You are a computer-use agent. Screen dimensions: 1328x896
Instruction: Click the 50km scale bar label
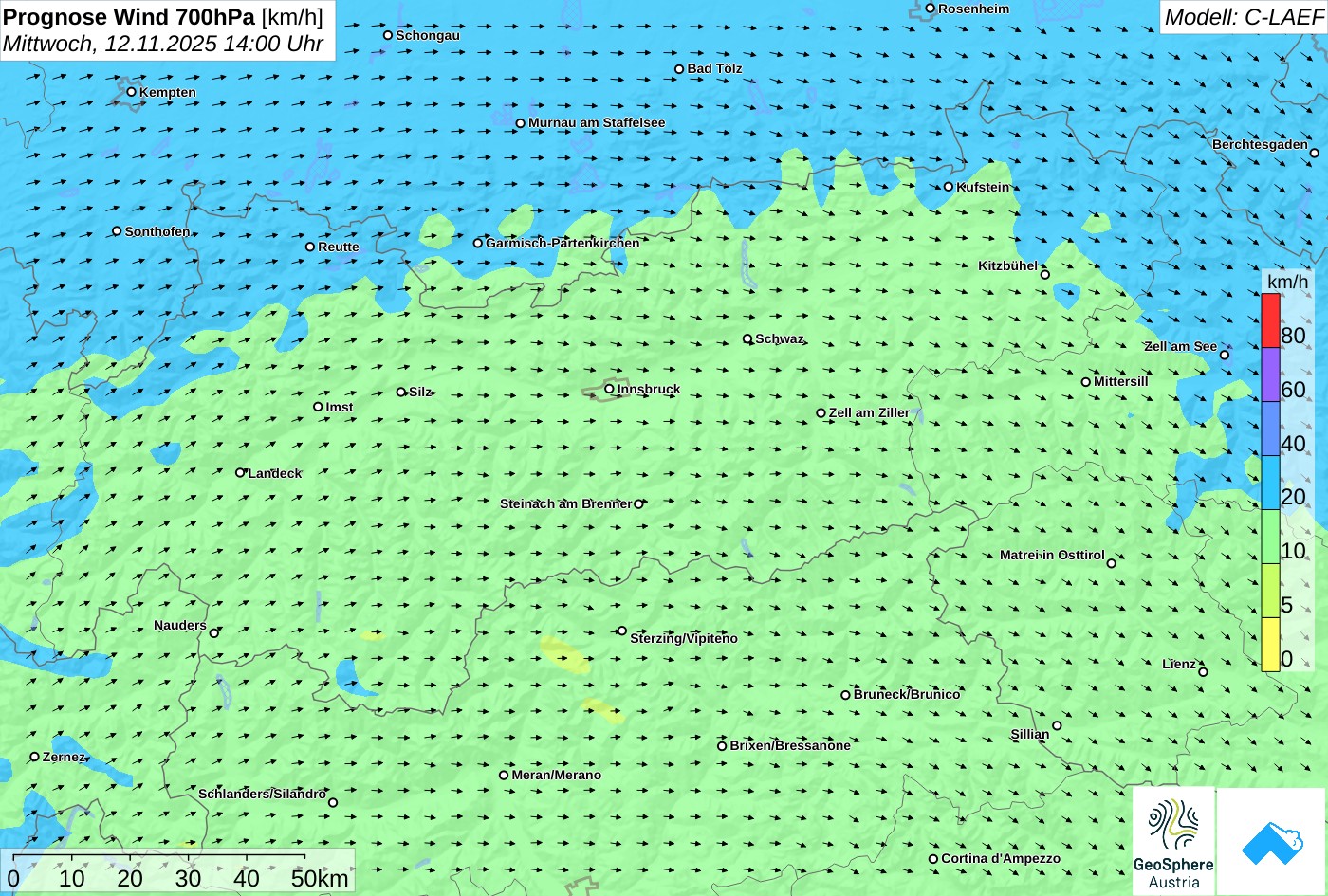coord(320,878)
